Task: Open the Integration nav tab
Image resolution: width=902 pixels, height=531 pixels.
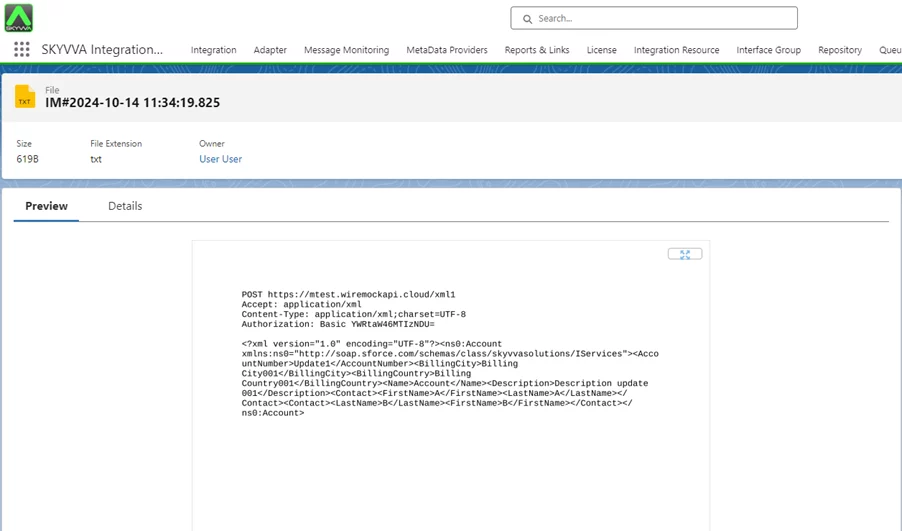Action: tap(213, 50)
